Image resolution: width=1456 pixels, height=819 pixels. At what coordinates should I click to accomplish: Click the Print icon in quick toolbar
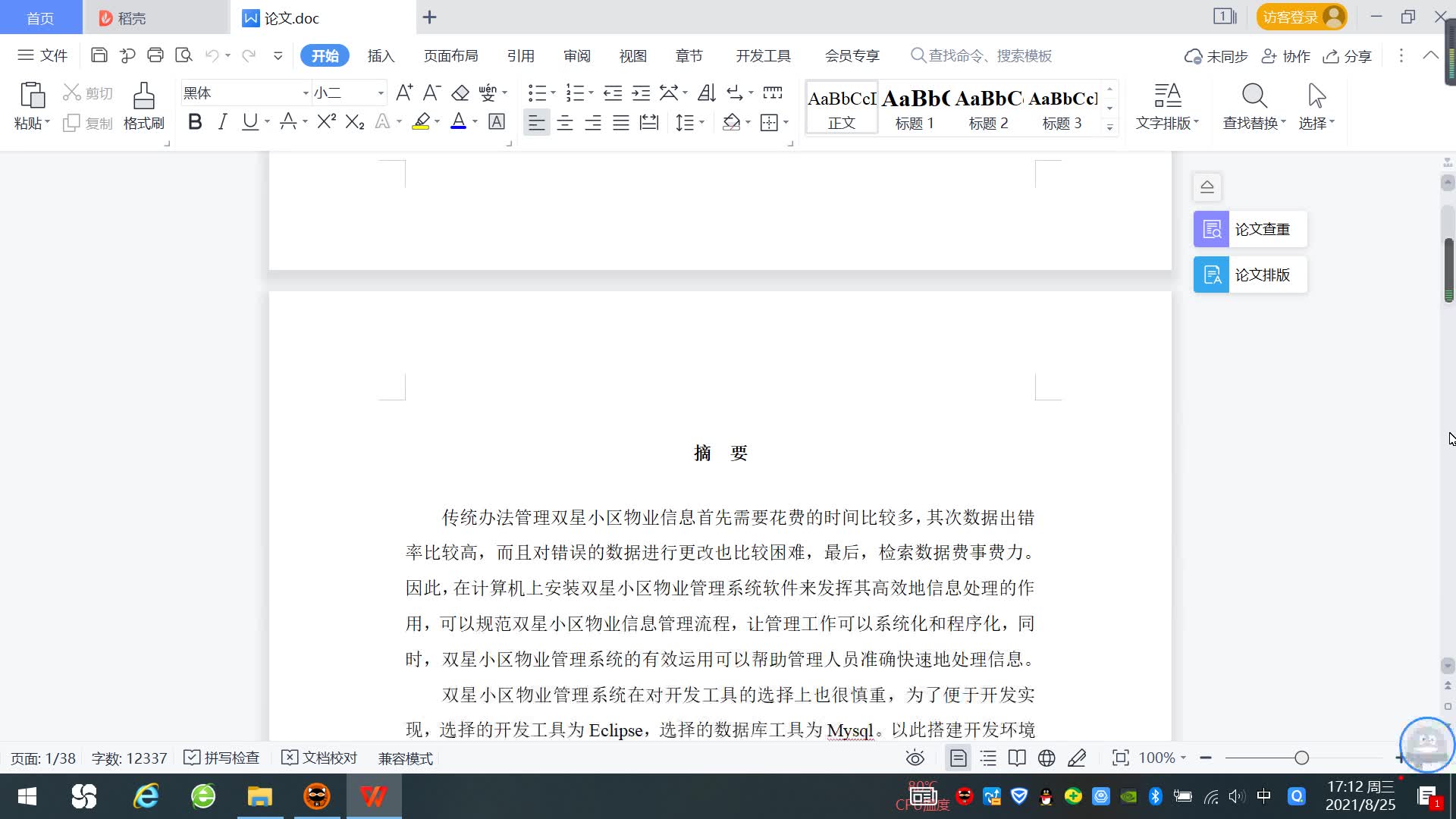(155, 55)
